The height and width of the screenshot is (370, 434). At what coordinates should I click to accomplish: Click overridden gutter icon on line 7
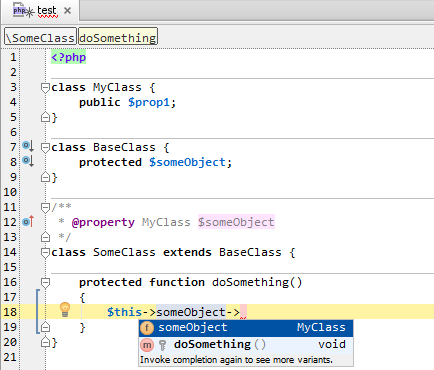pyautogui.click(x=28, y=146)
